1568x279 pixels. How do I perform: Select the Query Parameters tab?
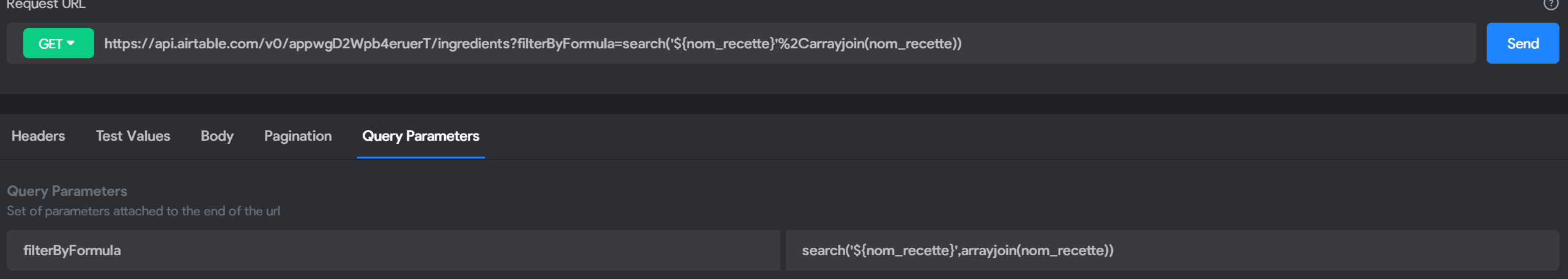[421, 136]
